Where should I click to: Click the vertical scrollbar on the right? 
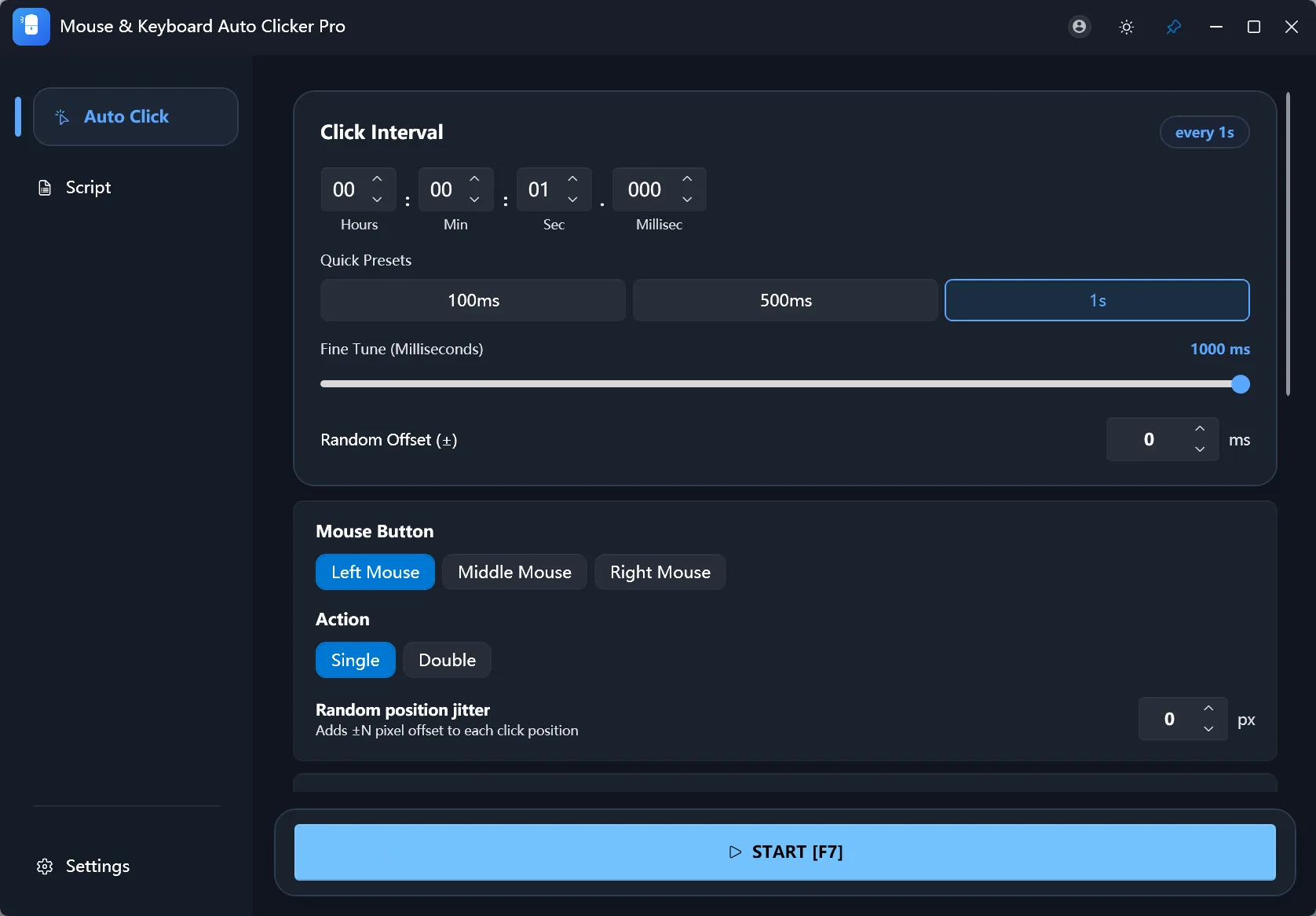click(1289, 244)
